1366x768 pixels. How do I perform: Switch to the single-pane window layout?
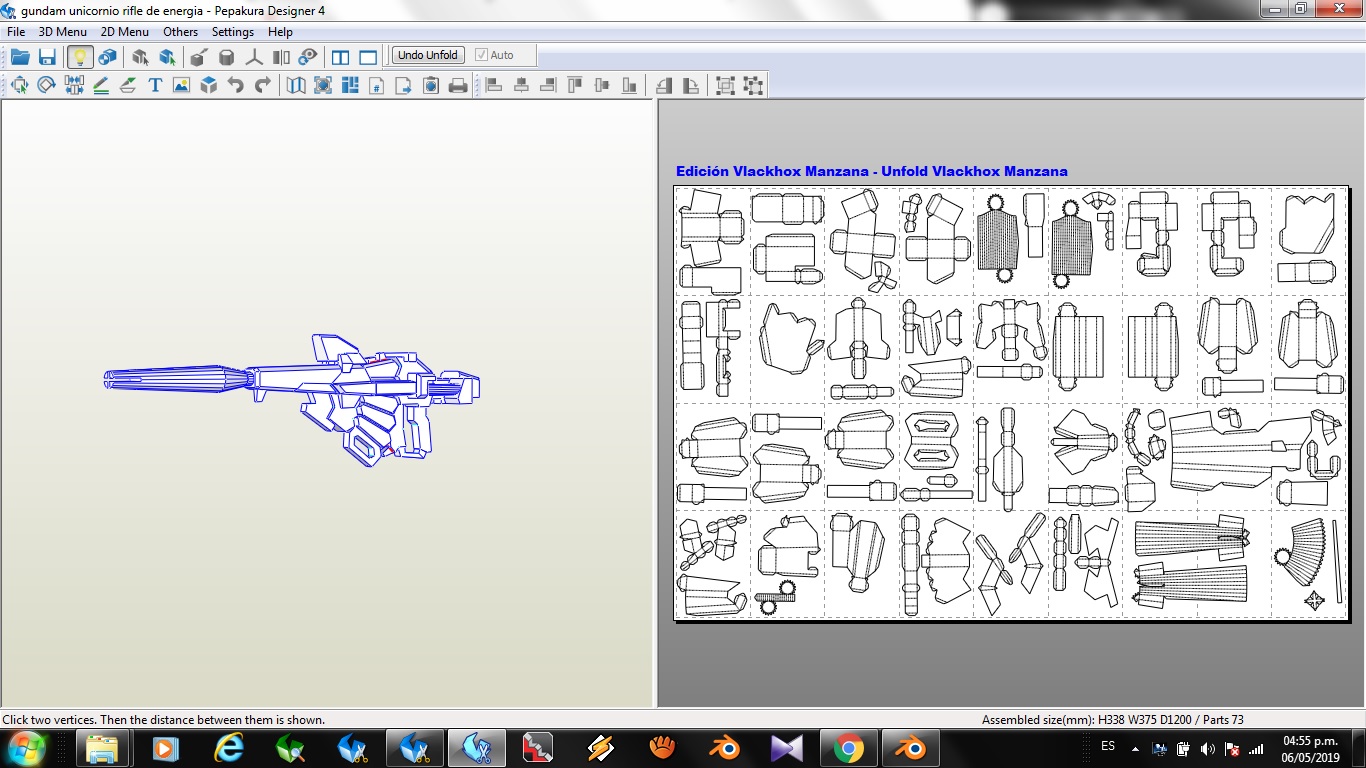coord(368,57)
